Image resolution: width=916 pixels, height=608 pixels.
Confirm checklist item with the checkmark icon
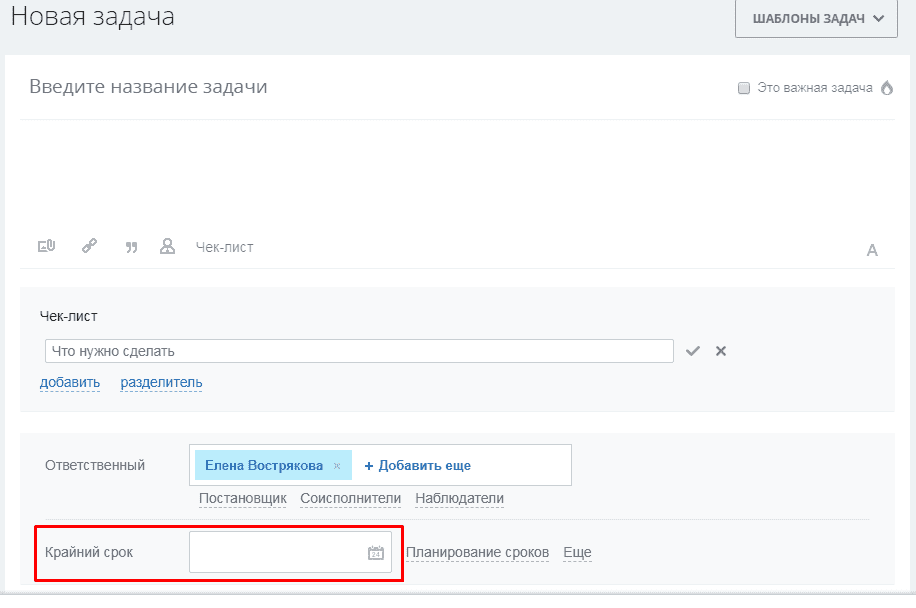(x=693, y=351)
